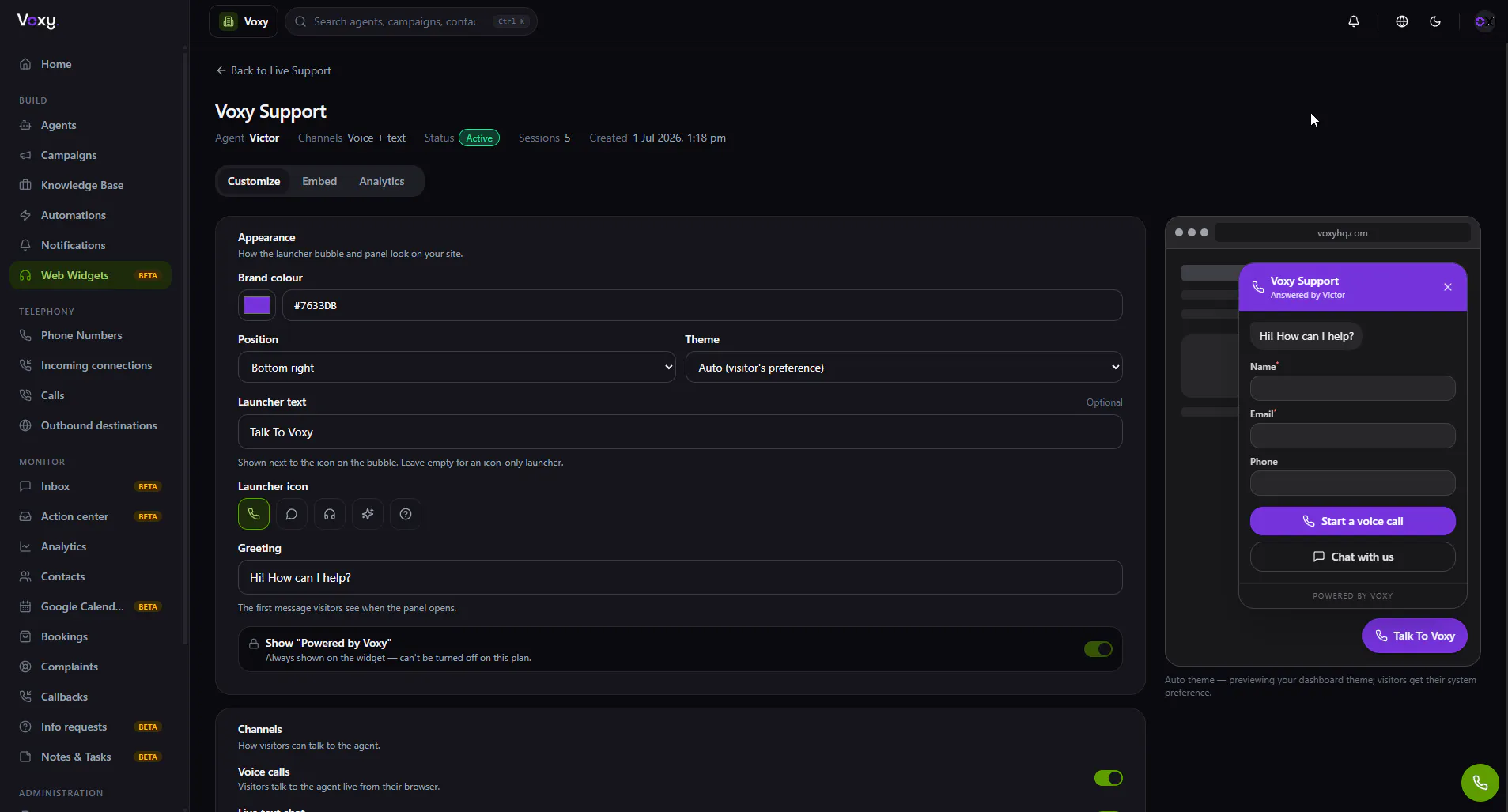Open the Theme dropdown

(904, 367)
